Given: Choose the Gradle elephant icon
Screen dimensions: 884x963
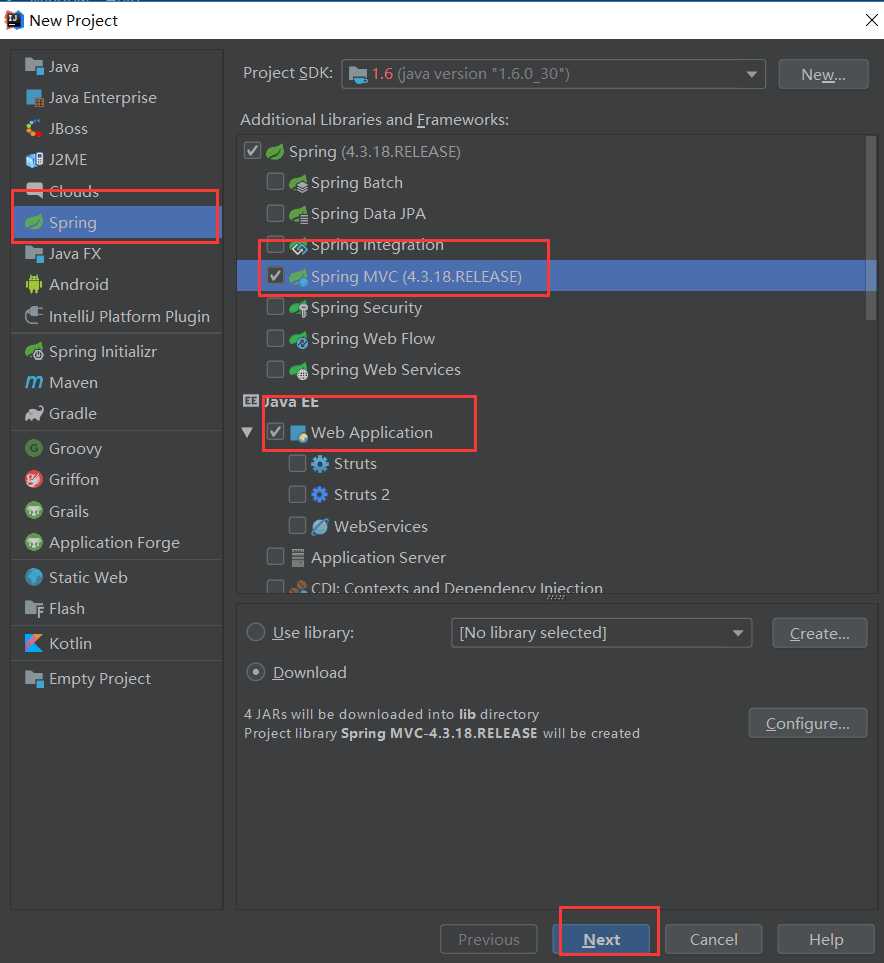Looking at the screenshot, I should point(34,413).
